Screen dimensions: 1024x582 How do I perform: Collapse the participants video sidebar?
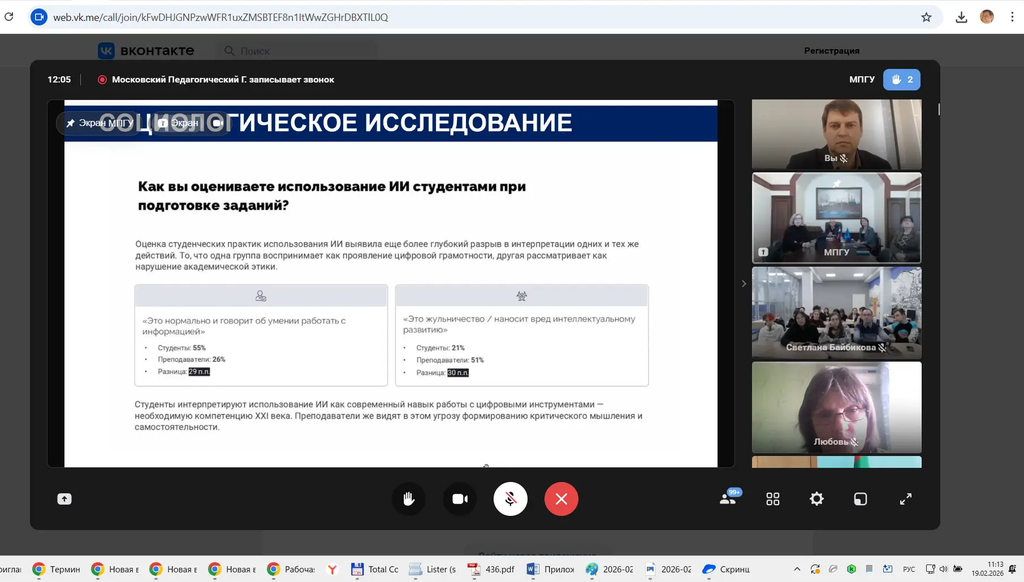tap(743, 284)
